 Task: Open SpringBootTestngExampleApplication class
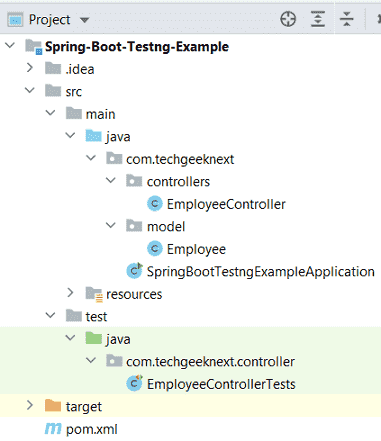point(261,272)
